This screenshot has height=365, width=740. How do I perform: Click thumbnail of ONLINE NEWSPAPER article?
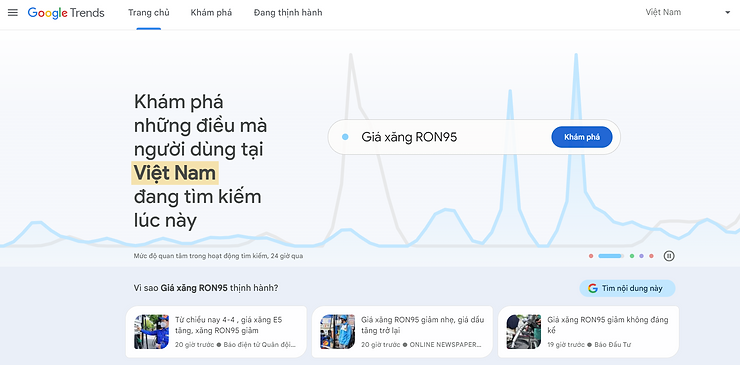(x=337, y=332)
